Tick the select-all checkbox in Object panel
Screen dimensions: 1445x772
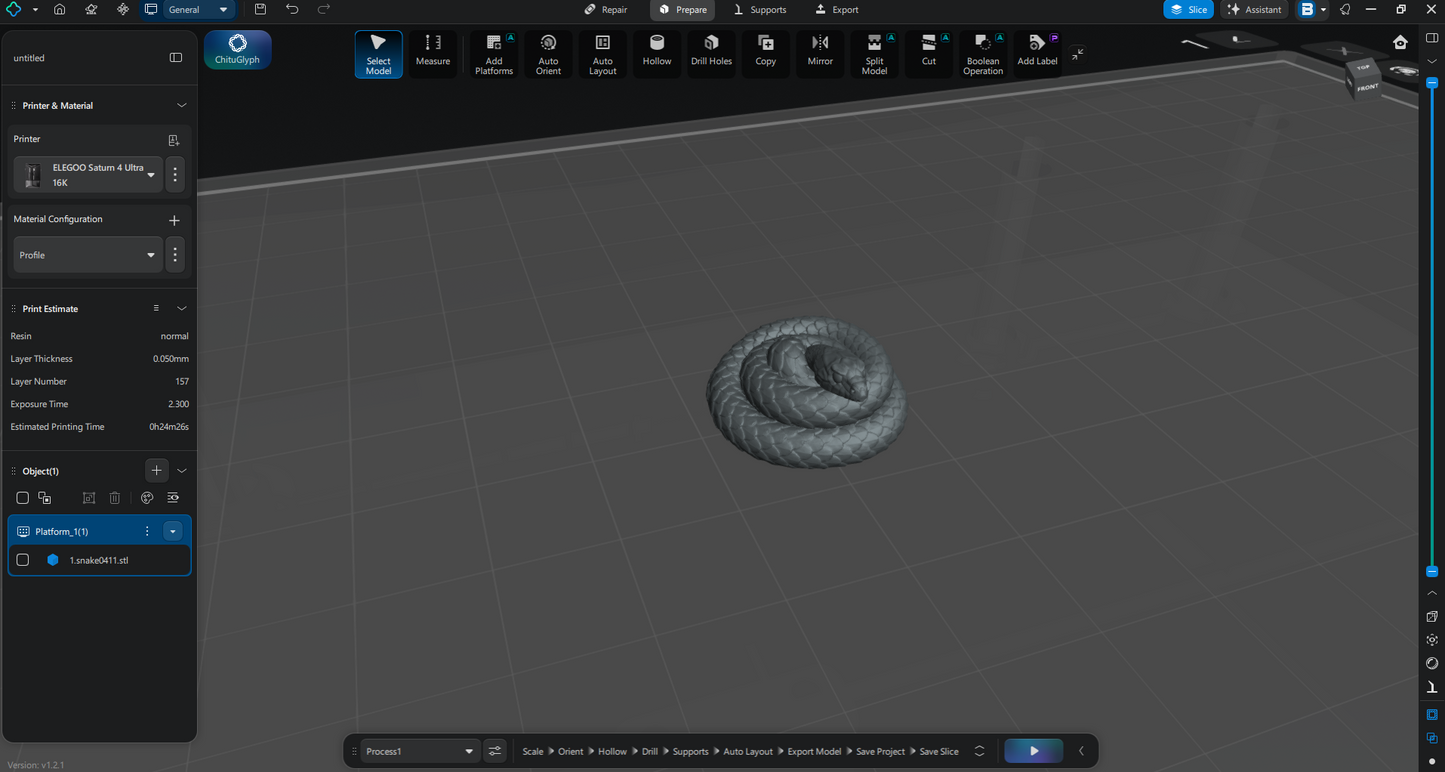point(23,498)
